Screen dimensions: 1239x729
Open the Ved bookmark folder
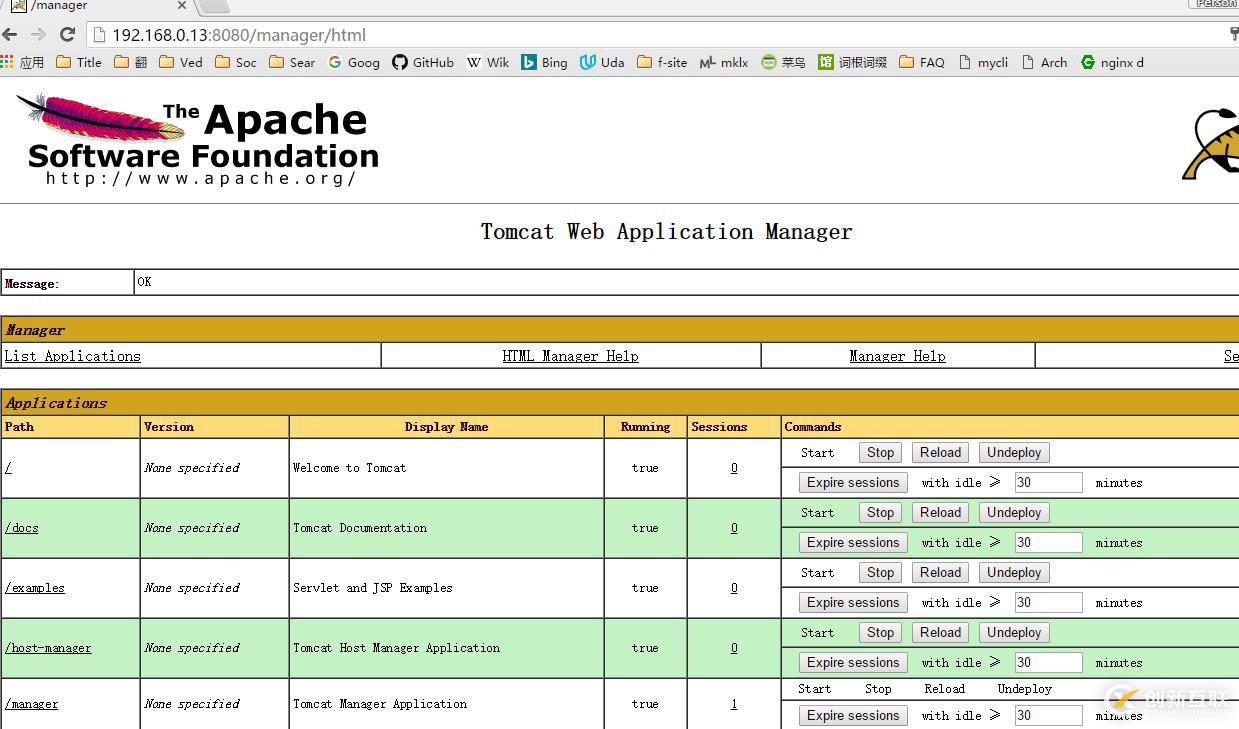181,62
